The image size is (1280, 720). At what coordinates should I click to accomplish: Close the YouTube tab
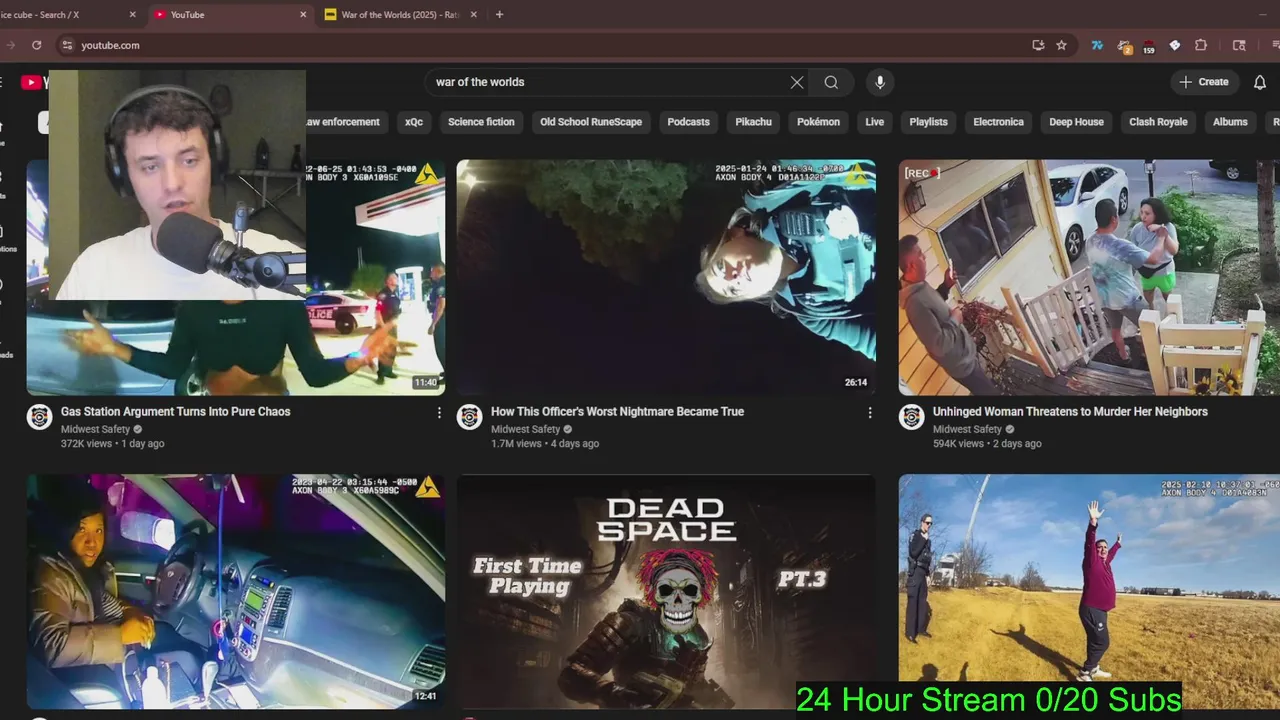click(x=303, y=15)
